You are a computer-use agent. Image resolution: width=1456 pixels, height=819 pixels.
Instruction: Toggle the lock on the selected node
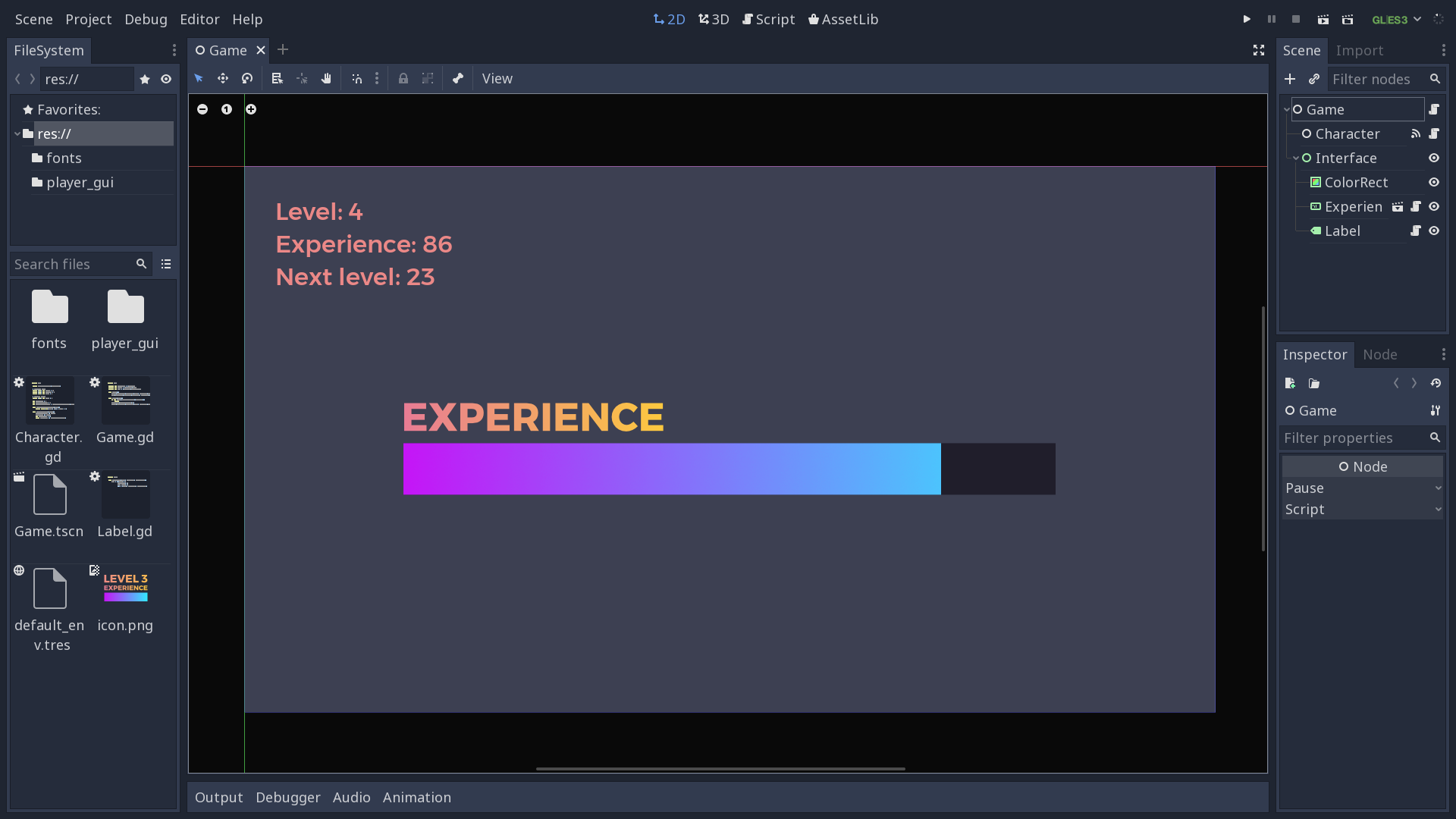pyautogui.click(x=403, y=78)
